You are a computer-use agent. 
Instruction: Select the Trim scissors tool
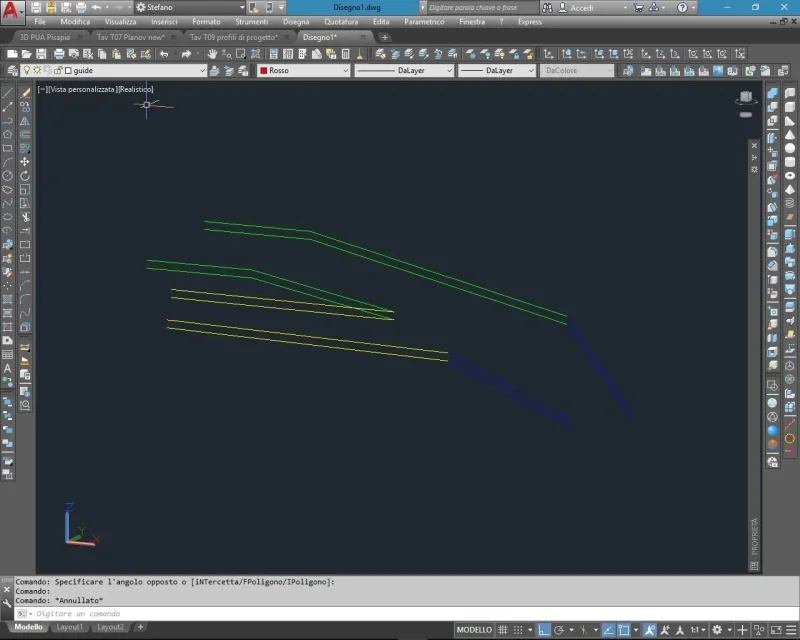25,217
